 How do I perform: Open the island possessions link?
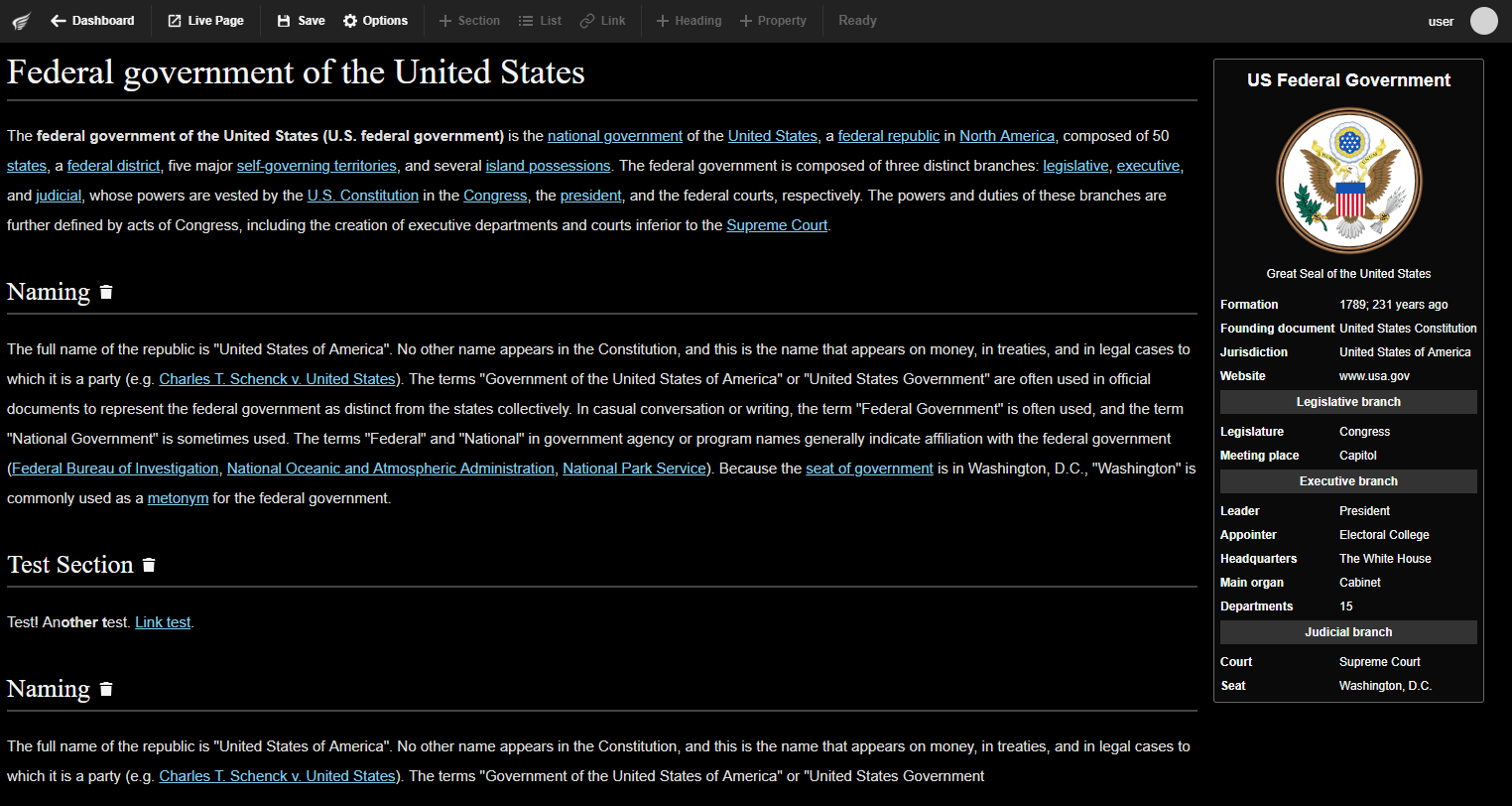(x=548, y=166)
